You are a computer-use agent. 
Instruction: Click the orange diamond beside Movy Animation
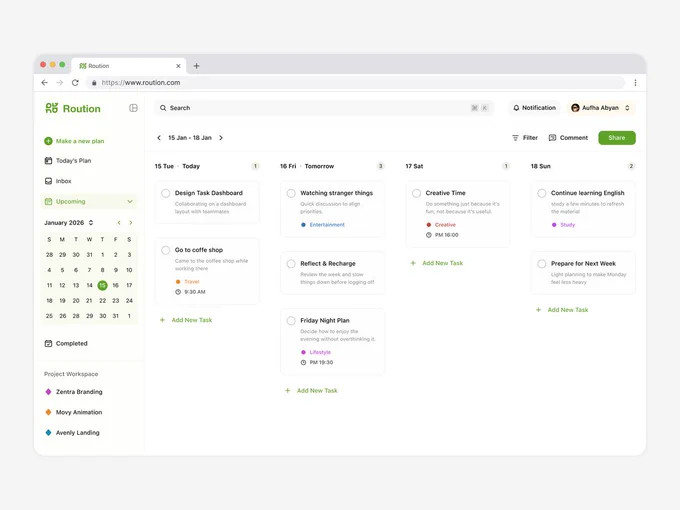48,412
